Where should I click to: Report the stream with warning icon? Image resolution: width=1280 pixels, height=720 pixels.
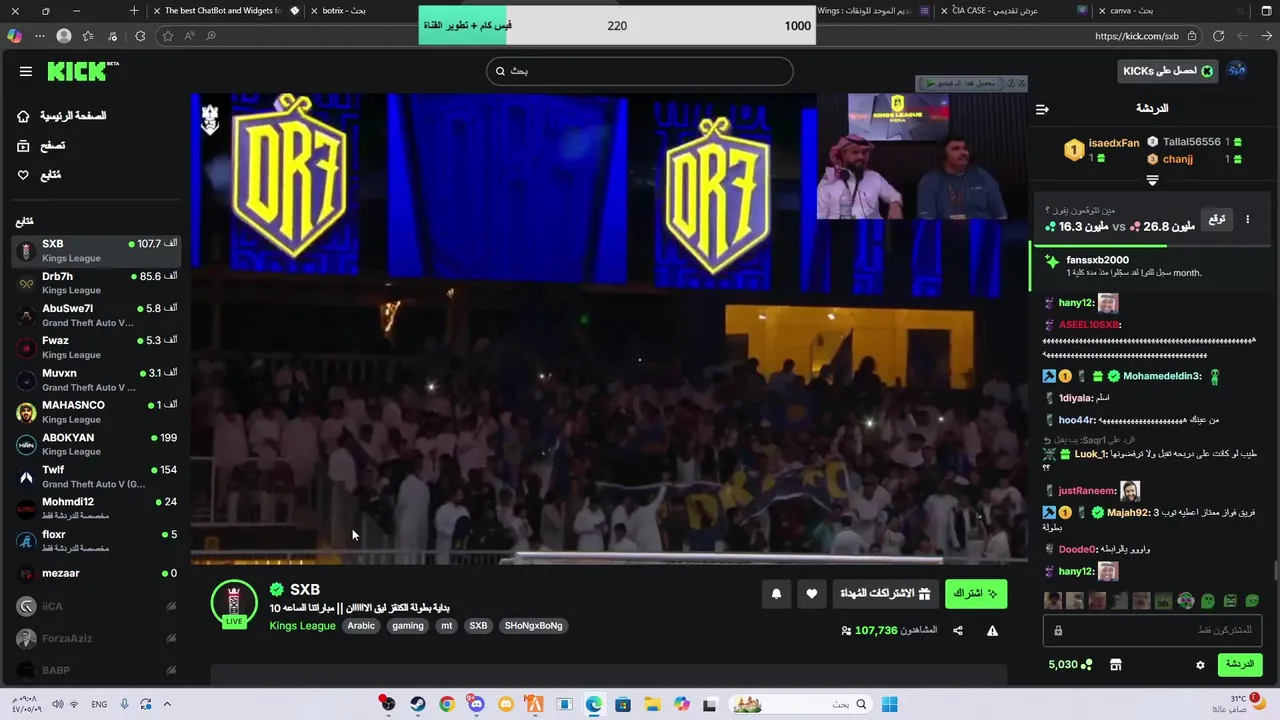point(992,631)
